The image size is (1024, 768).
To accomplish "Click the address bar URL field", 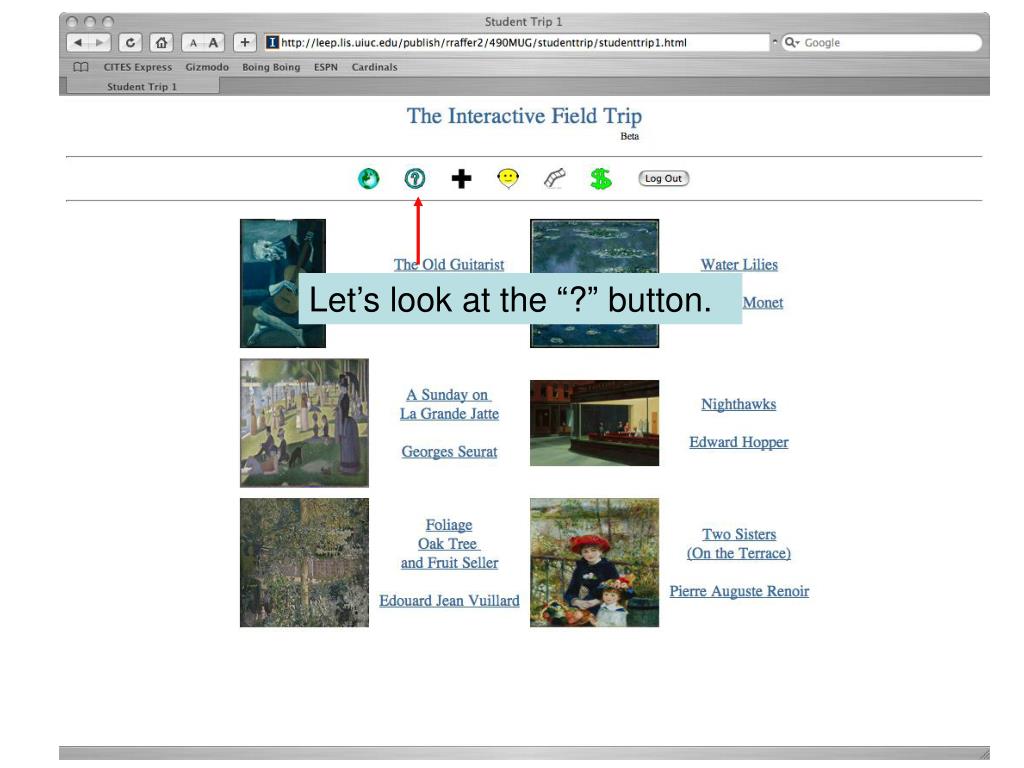I will click(x=517, y=42).
